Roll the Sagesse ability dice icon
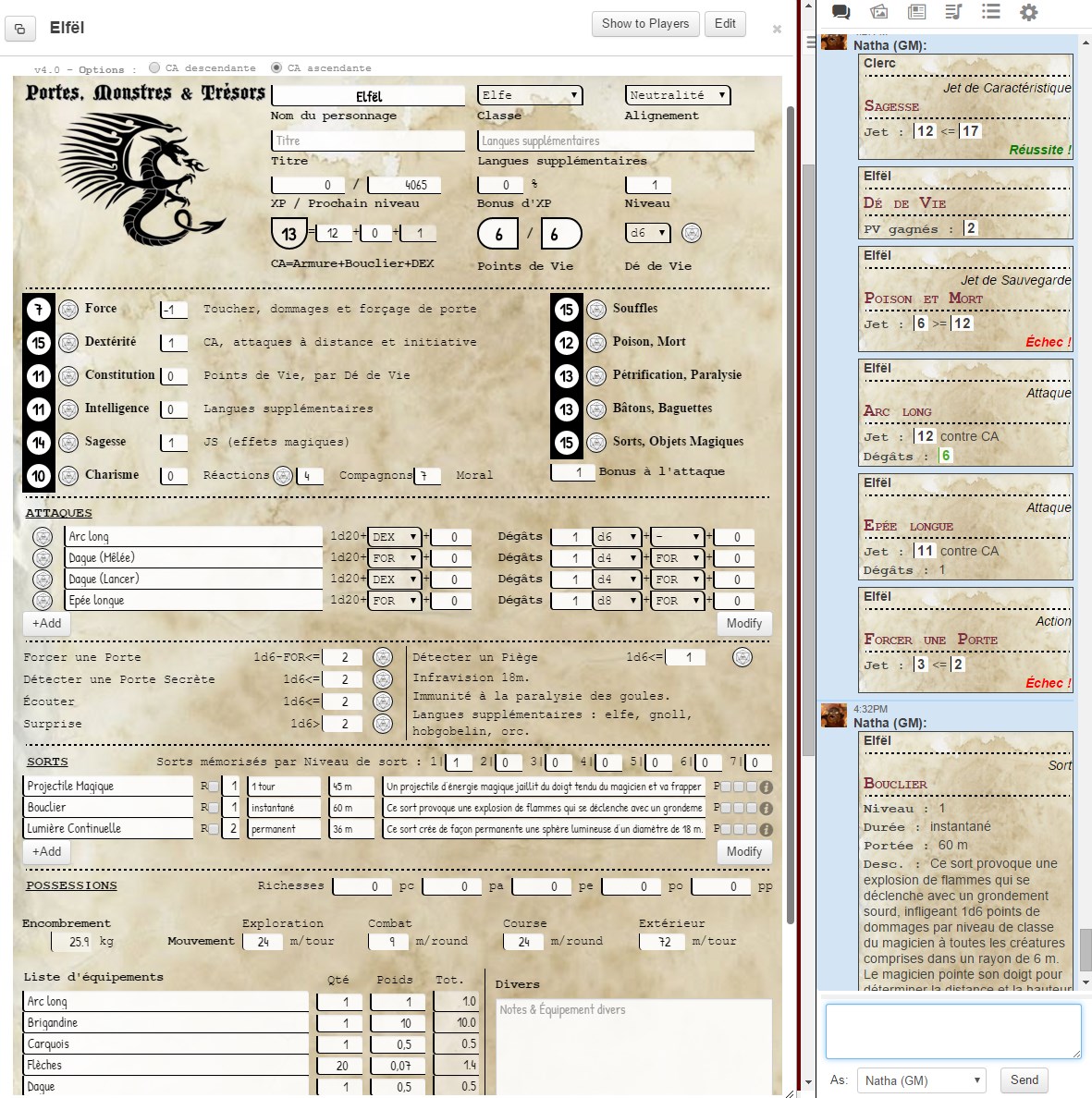 point(67,443)
